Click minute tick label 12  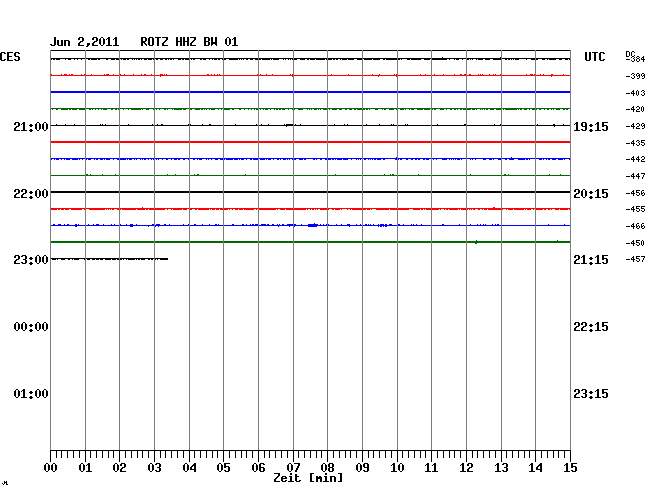click(466, 467)
